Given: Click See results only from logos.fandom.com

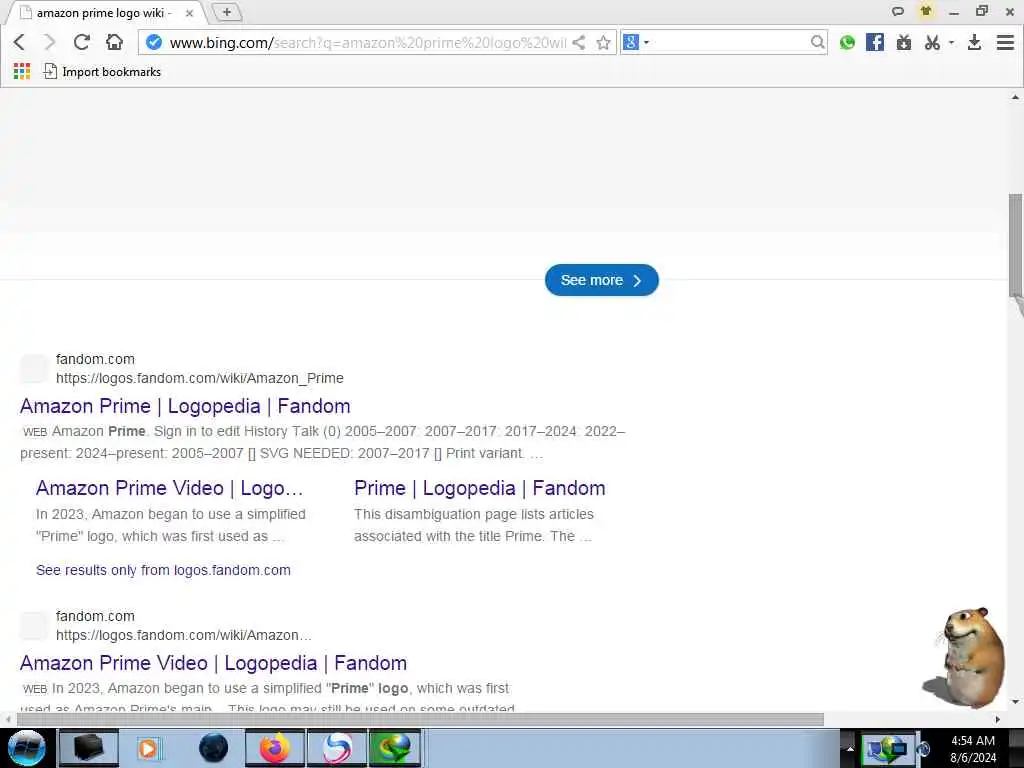Looking at the screenshot, I should click(163, 570).
